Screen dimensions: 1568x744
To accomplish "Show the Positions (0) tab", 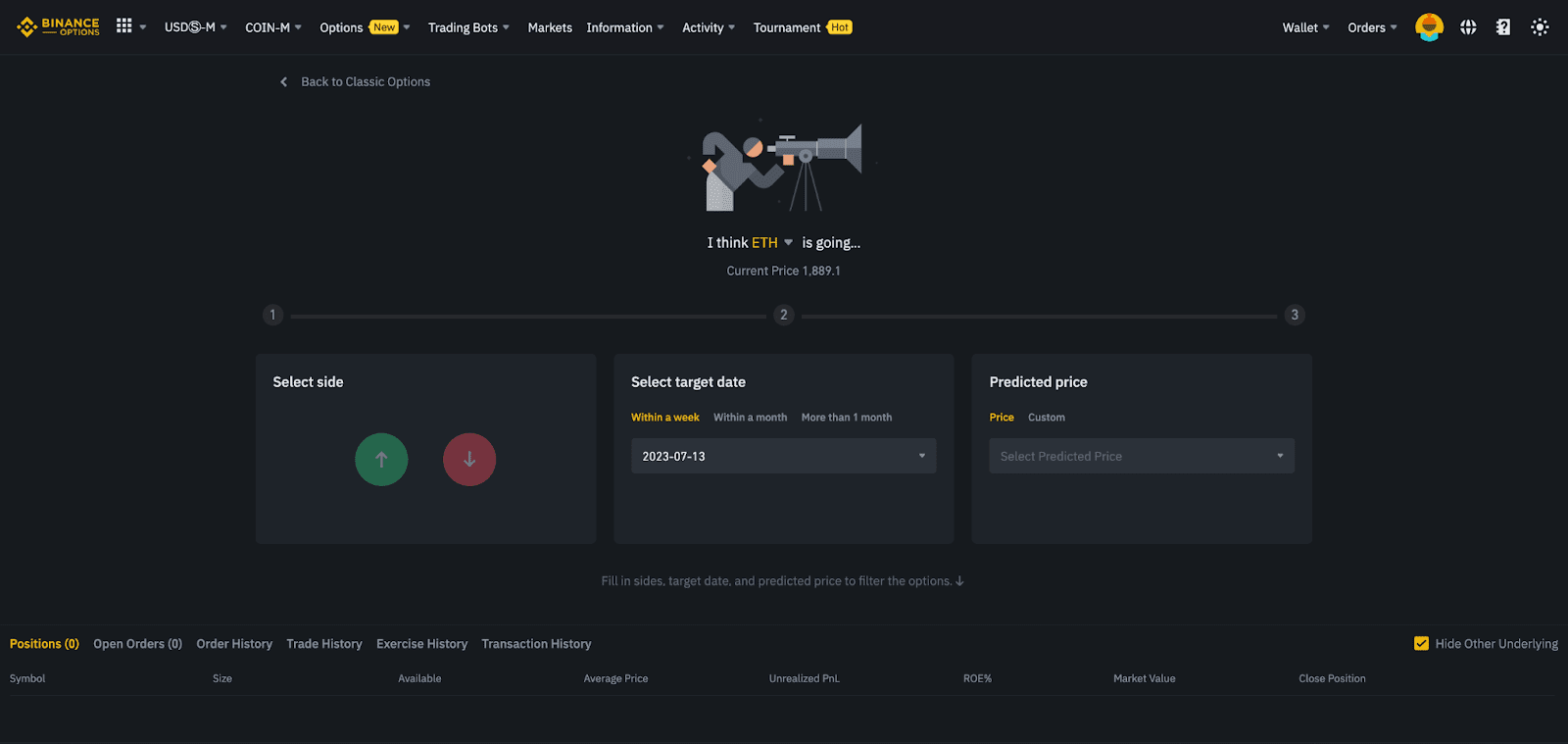I will (44, 644).
